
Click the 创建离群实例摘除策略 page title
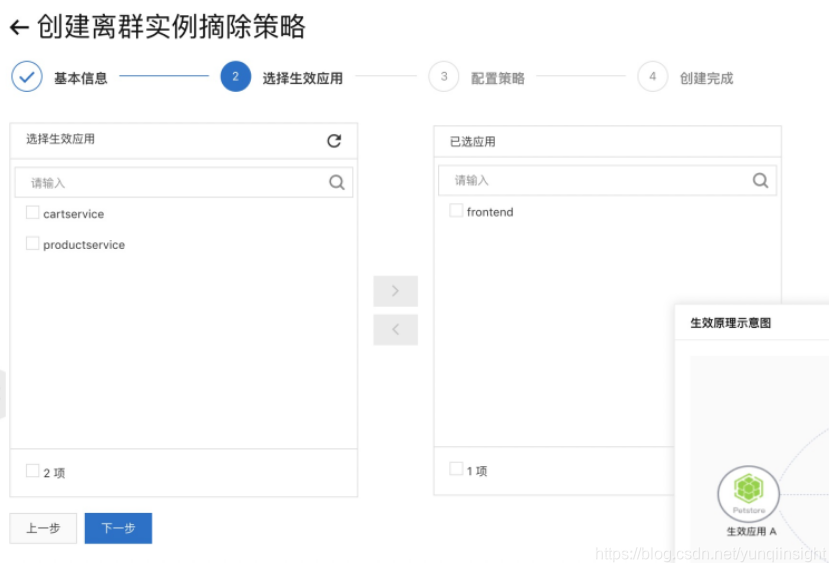tap(171, 27)
